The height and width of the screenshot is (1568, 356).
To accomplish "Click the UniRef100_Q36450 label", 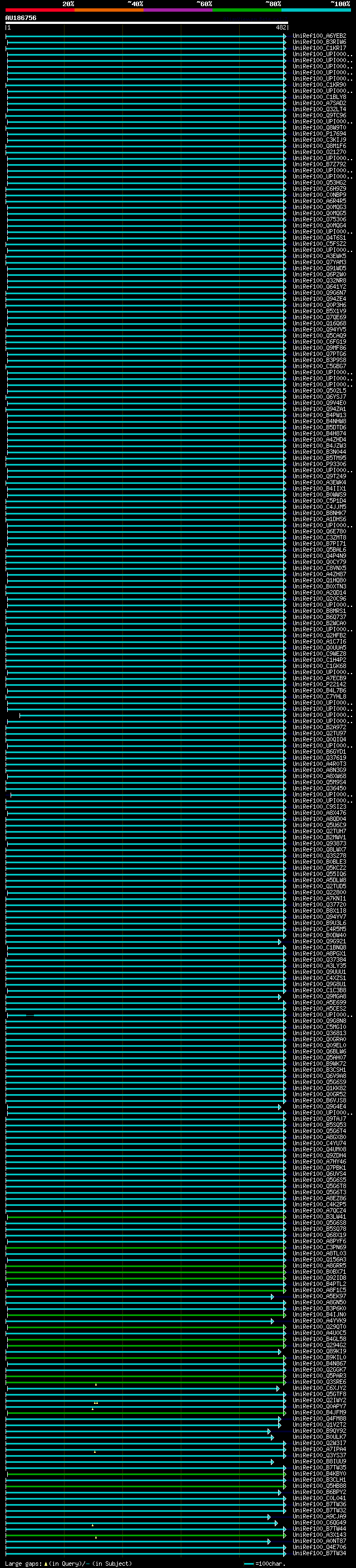I will pos(319,788).
